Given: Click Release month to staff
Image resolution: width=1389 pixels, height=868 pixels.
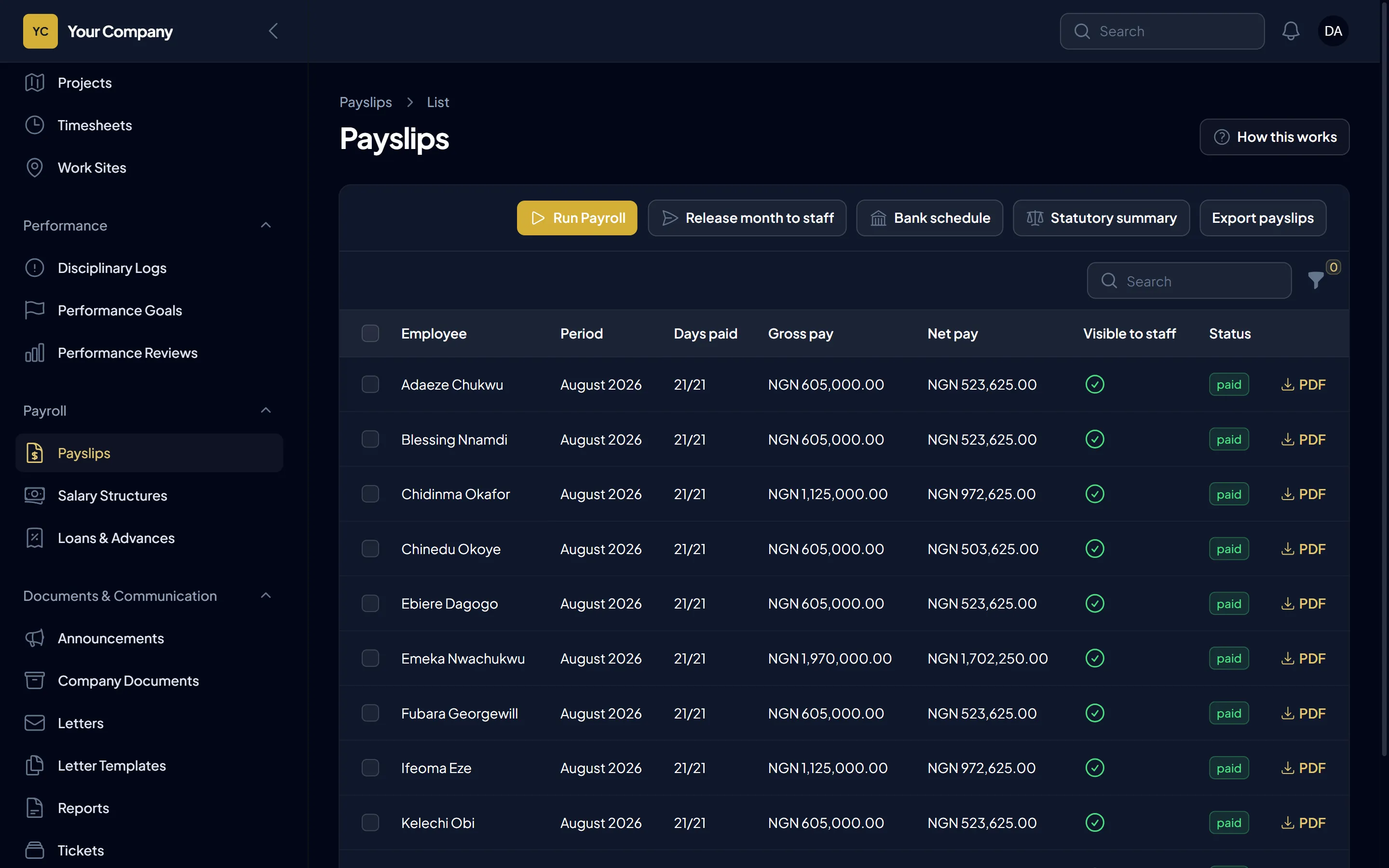Looking at the screenshot, I should [747, 218].
